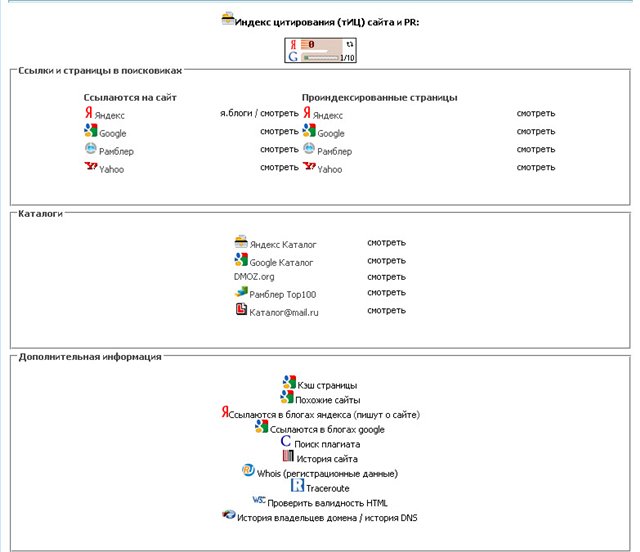Click the DMOZ.org label
This screenshot has height=552, width=640.
(x=254, y=276)
